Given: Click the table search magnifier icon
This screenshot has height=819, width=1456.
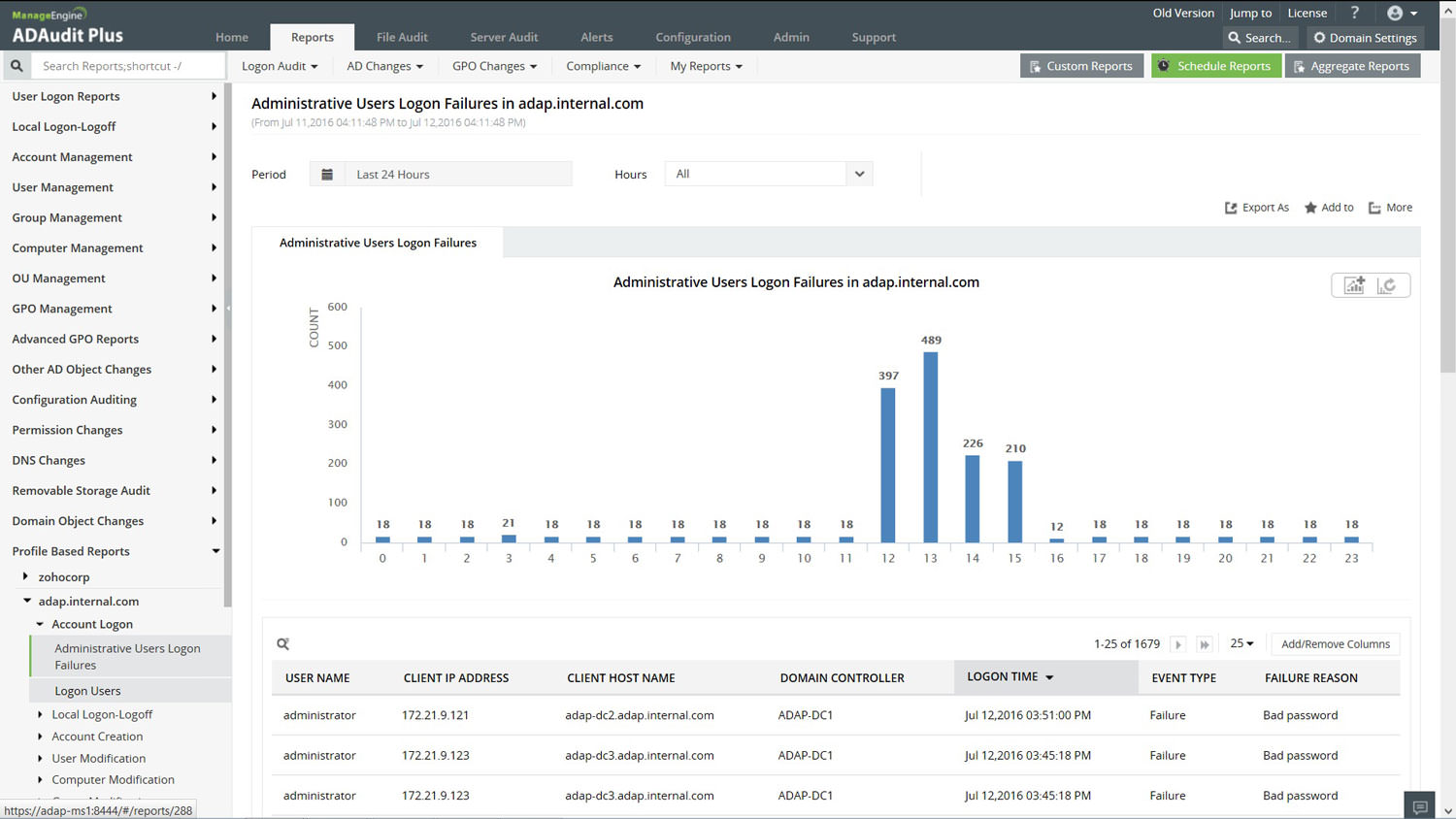Looking at the screenshot, I should pyautogui.click(x=283, y=644).
